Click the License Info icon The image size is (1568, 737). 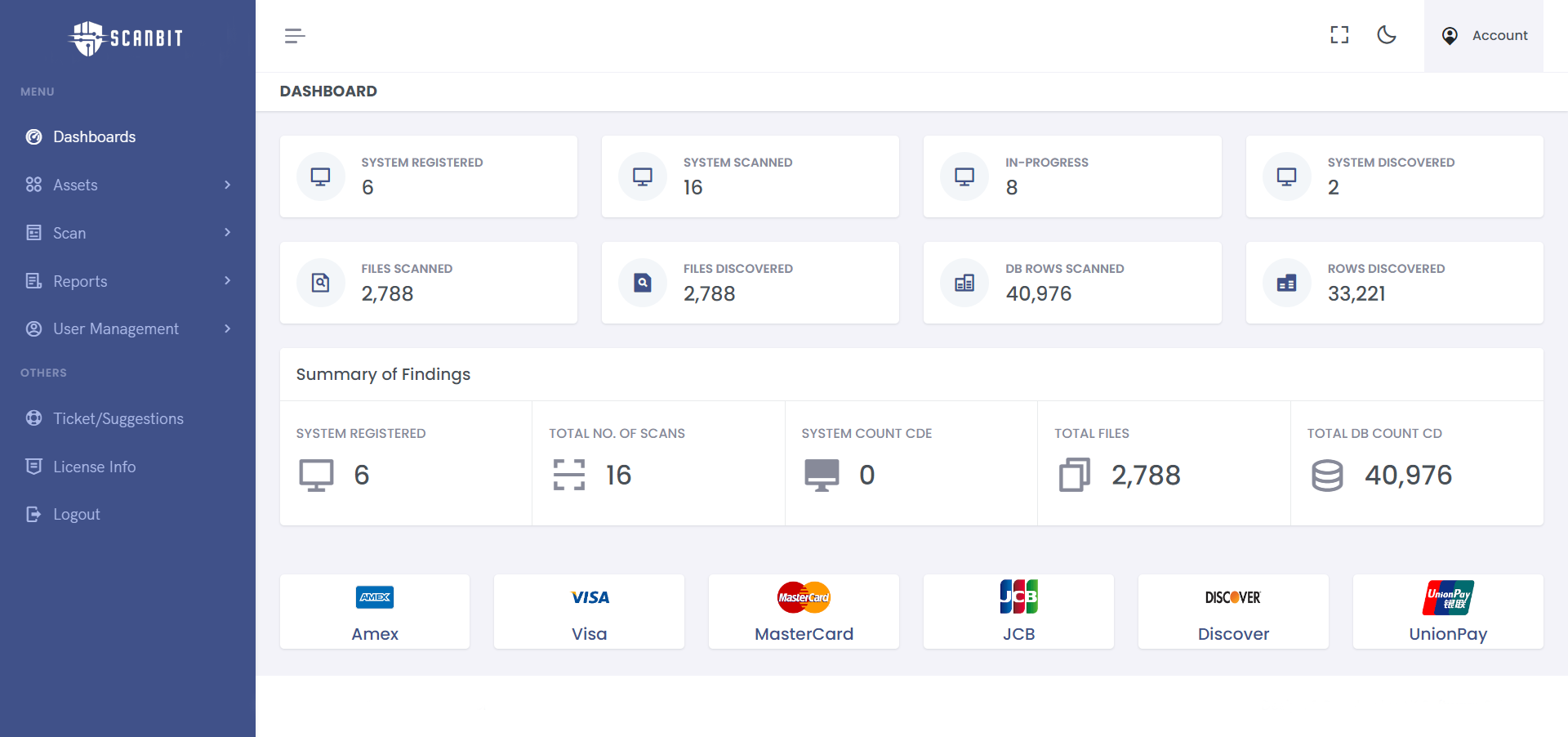click(33, 467)
